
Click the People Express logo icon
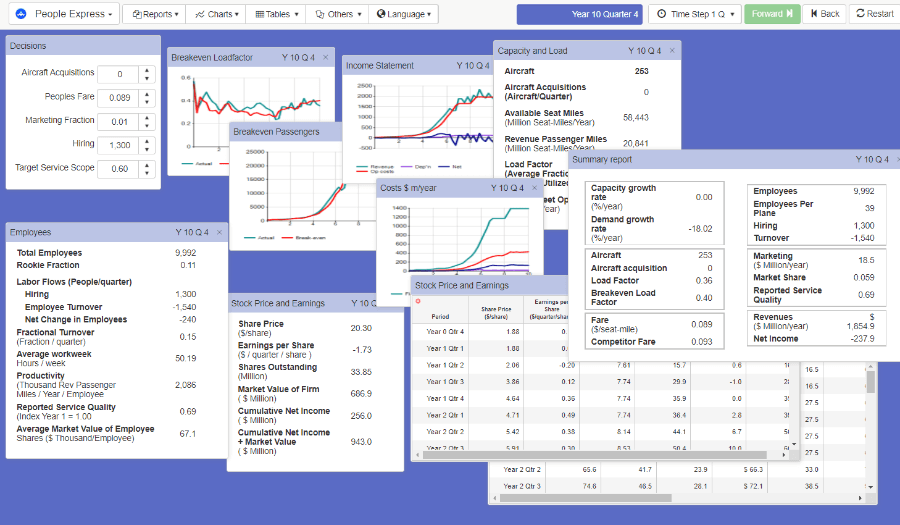click(21, 14)
